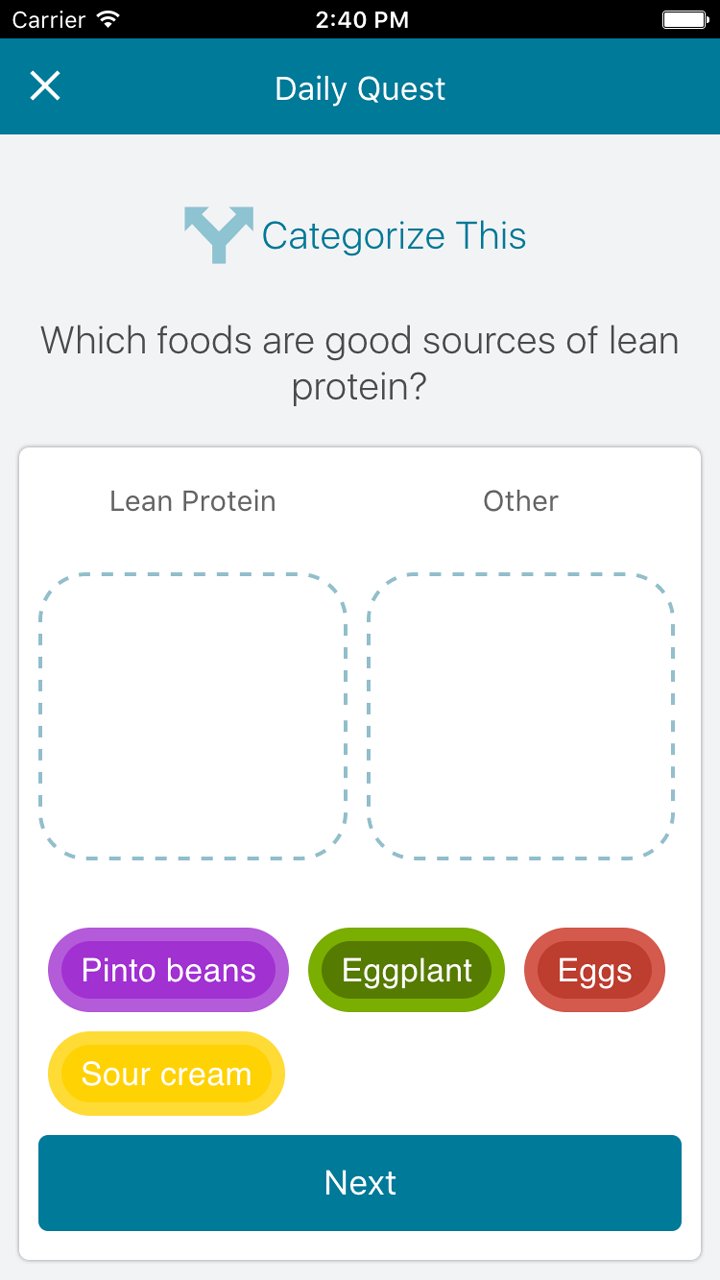The height and width of the screenshot is (1280, 720).
Task: Select the purple Pinto beans chip
Action: [x=168, y=970]
